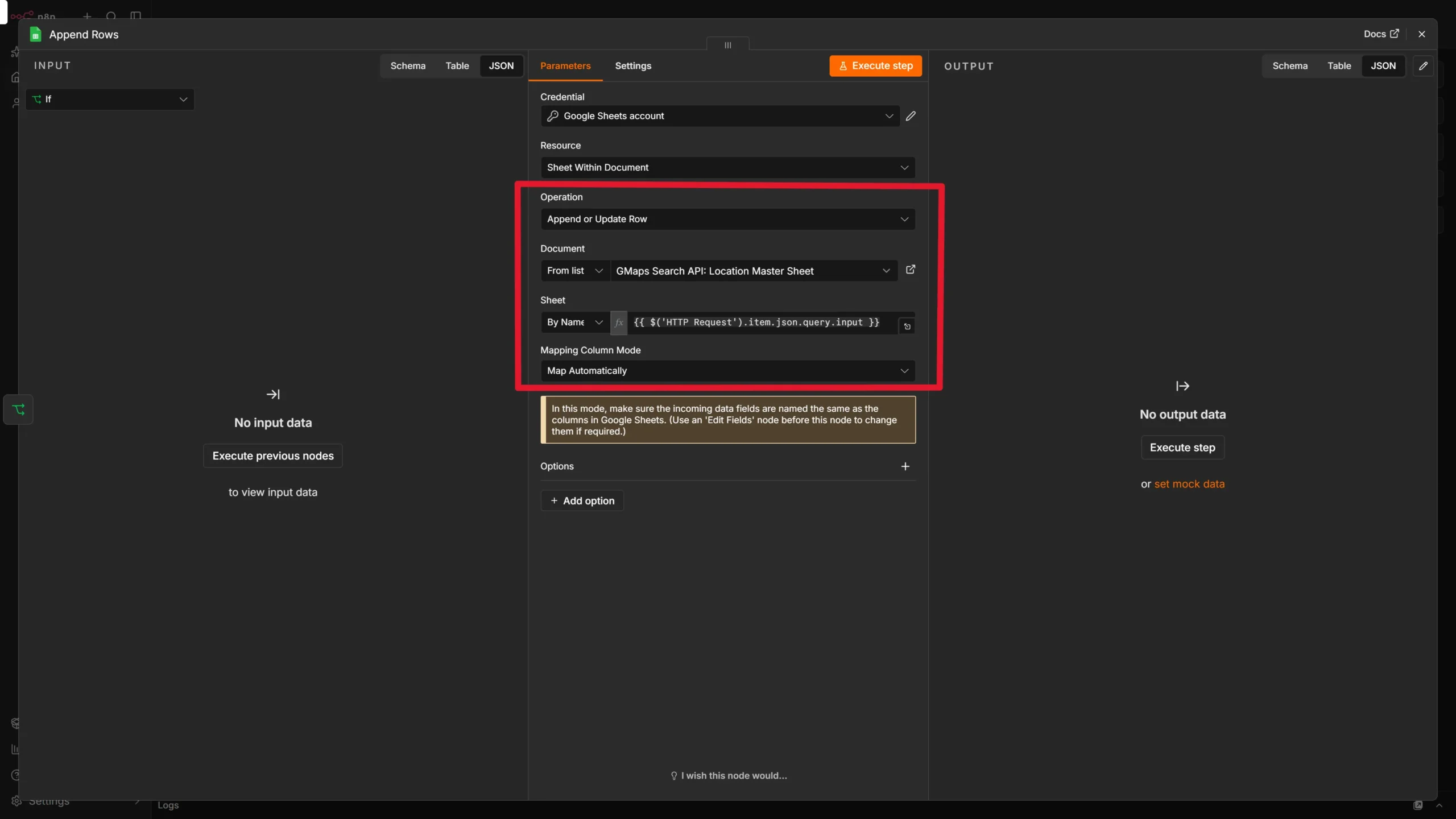Open the Operation dropdown Append or Update Row

coord(728,219)
